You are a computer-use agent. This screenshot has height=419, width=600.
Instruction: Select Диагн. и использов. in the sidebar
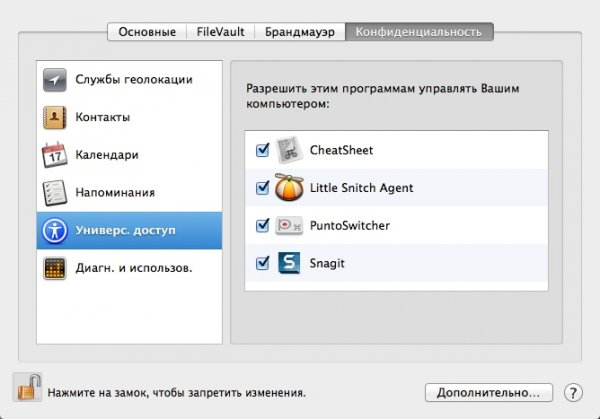pyautogui.click(x=129, y=268)
